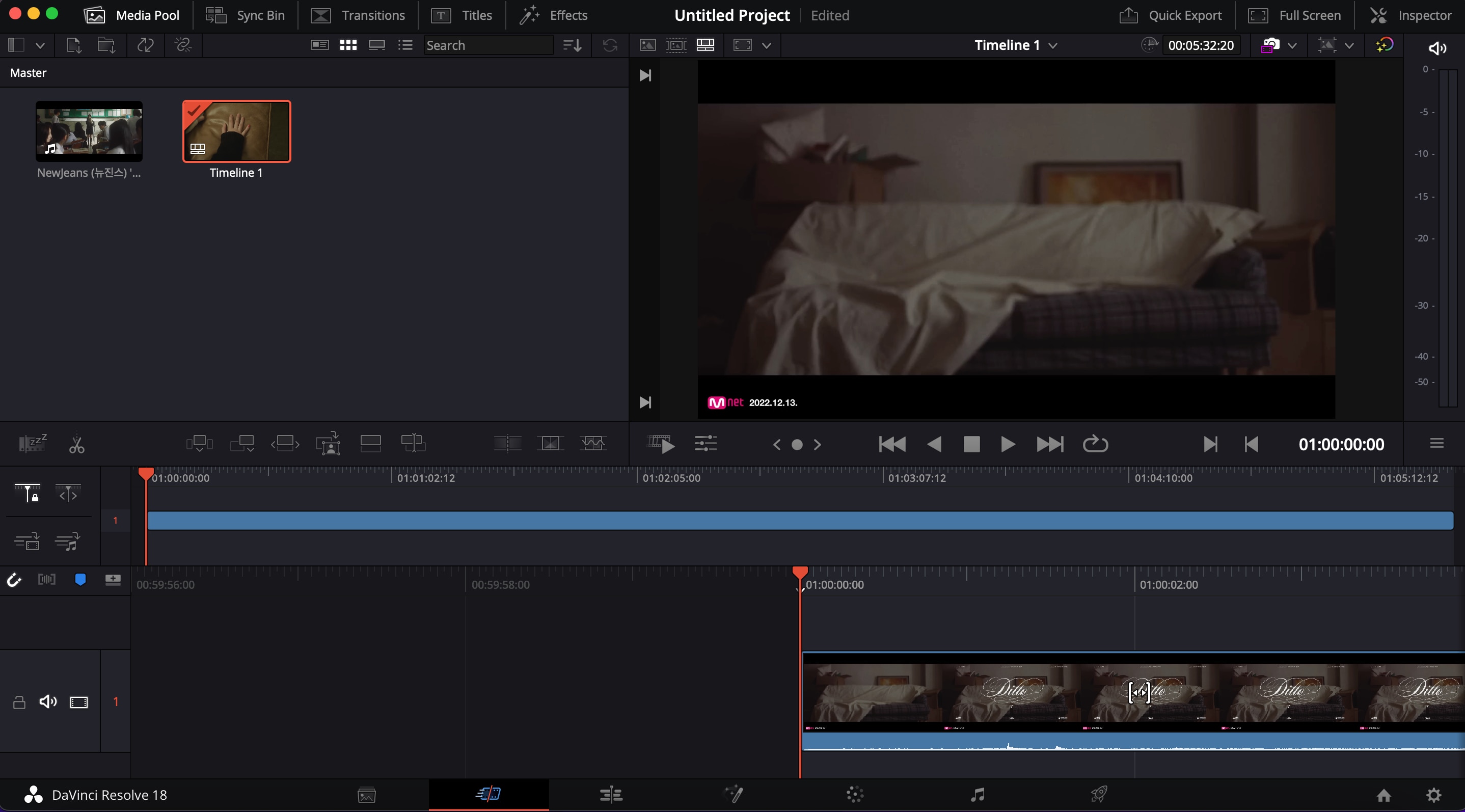Select Source Tape viewer mode

click(676, 45)
